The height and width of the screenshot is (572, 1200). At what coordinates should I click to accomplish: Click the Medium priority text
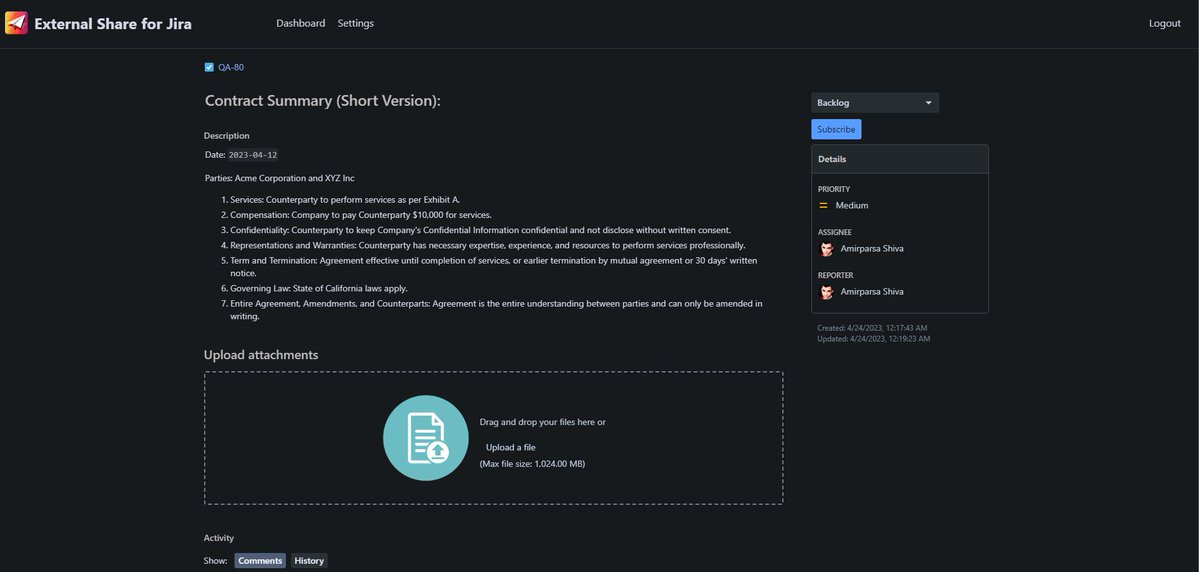point(852,205)
